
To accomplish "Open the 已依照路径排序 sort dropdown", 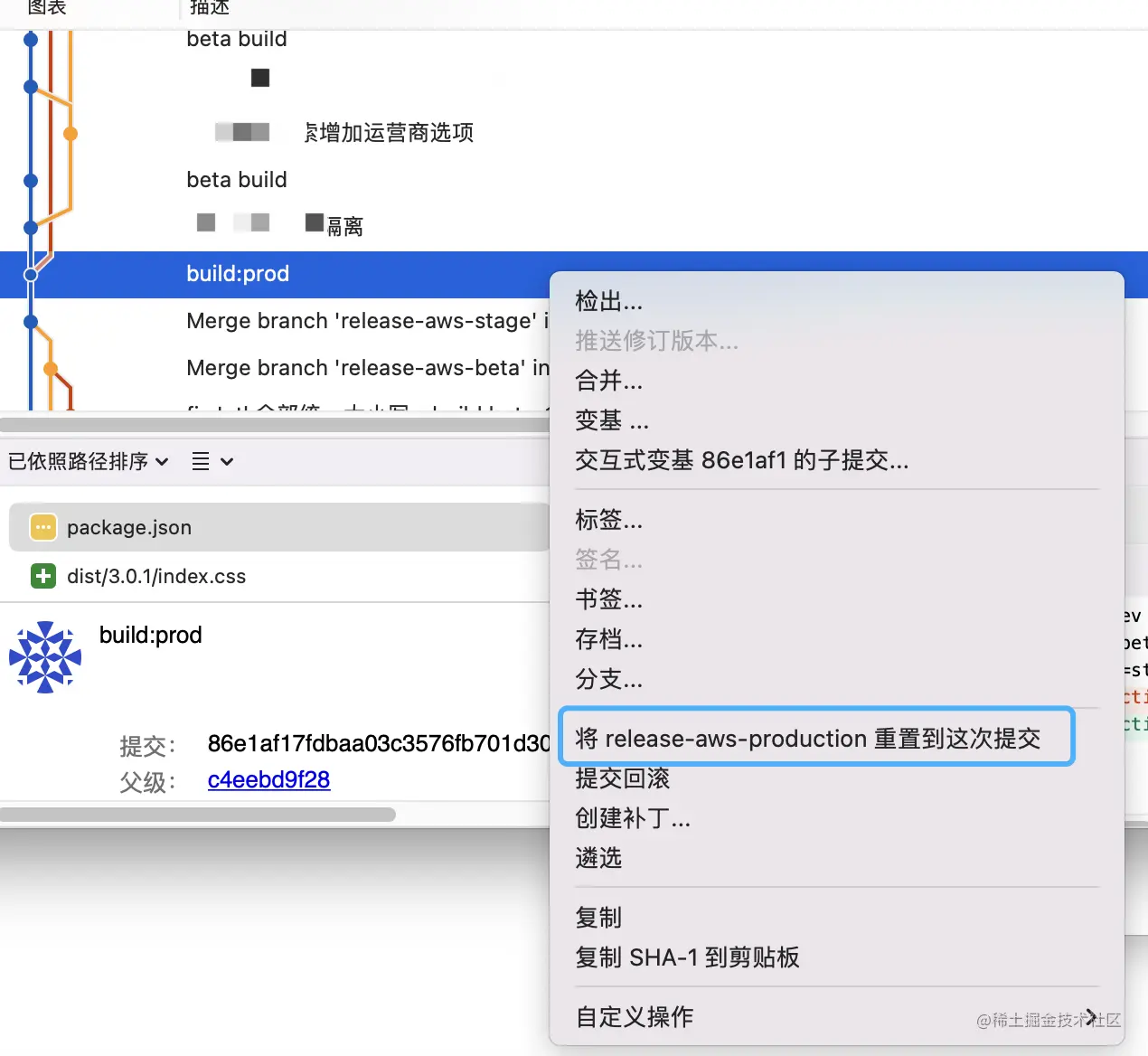I will coord(89,462).
